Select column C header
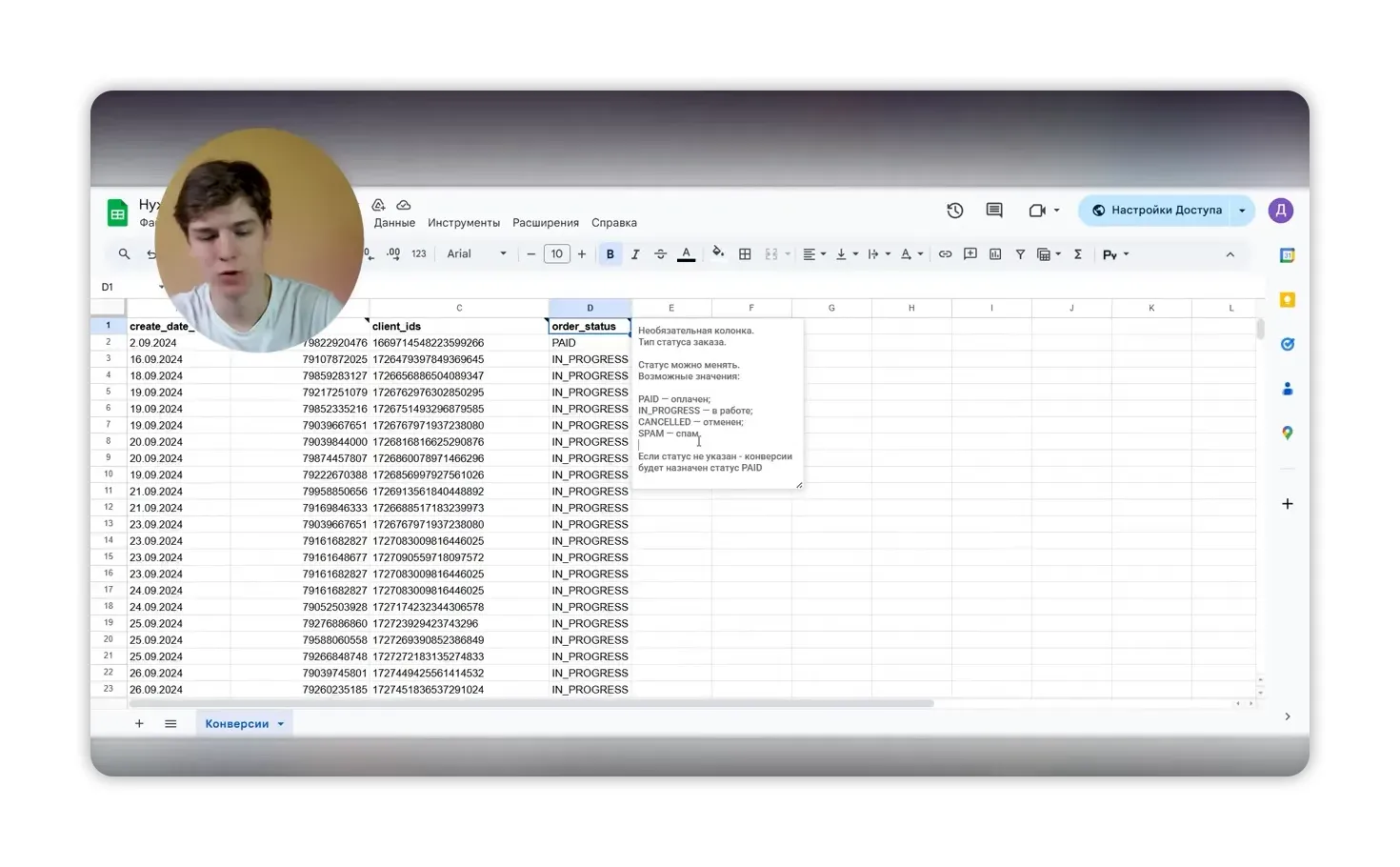The width and height of the screenshot is (1400, 867). [x=459, y=308]
